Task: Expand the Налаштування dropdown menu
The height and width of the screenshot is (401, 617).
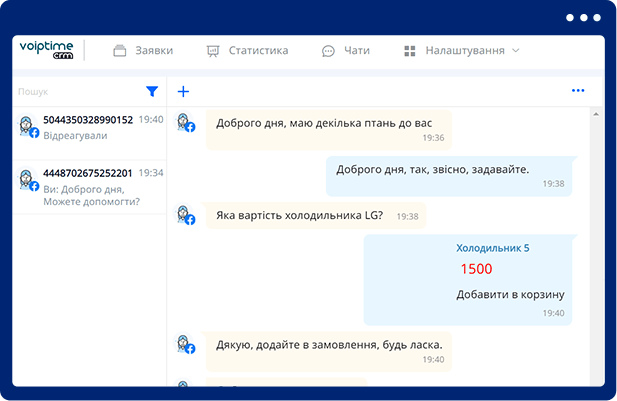Action: pos(462,50)
